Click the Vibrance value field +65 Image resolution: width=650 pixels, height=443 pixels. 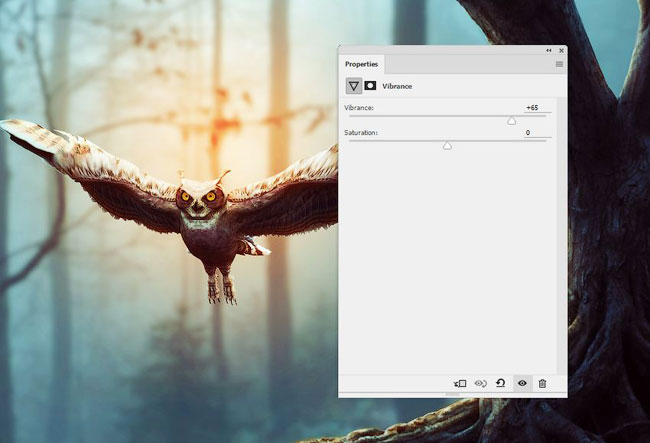tap(537, 108)
